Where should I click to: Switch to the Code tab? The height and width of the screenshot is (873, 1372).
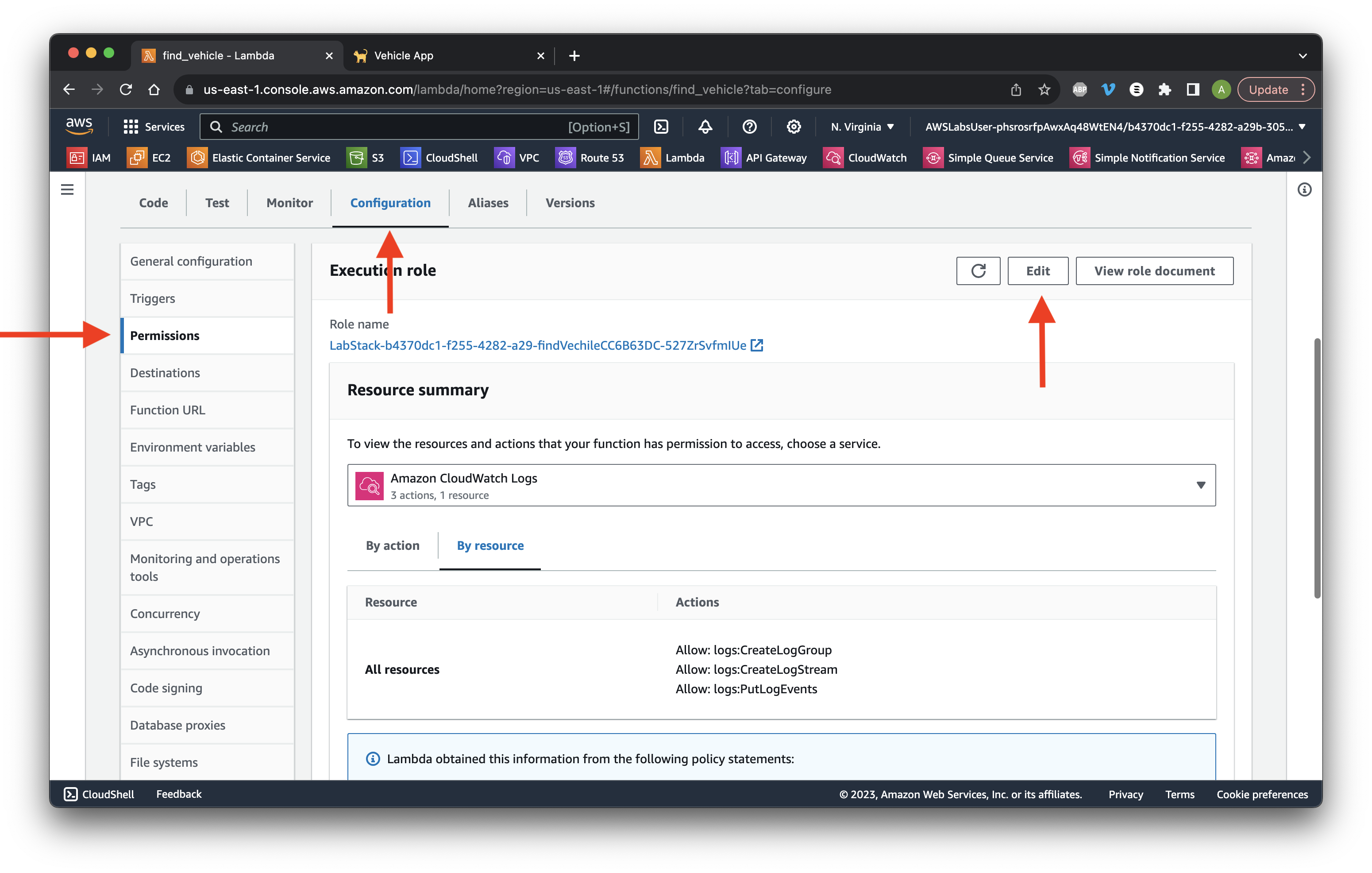point(153,203)
